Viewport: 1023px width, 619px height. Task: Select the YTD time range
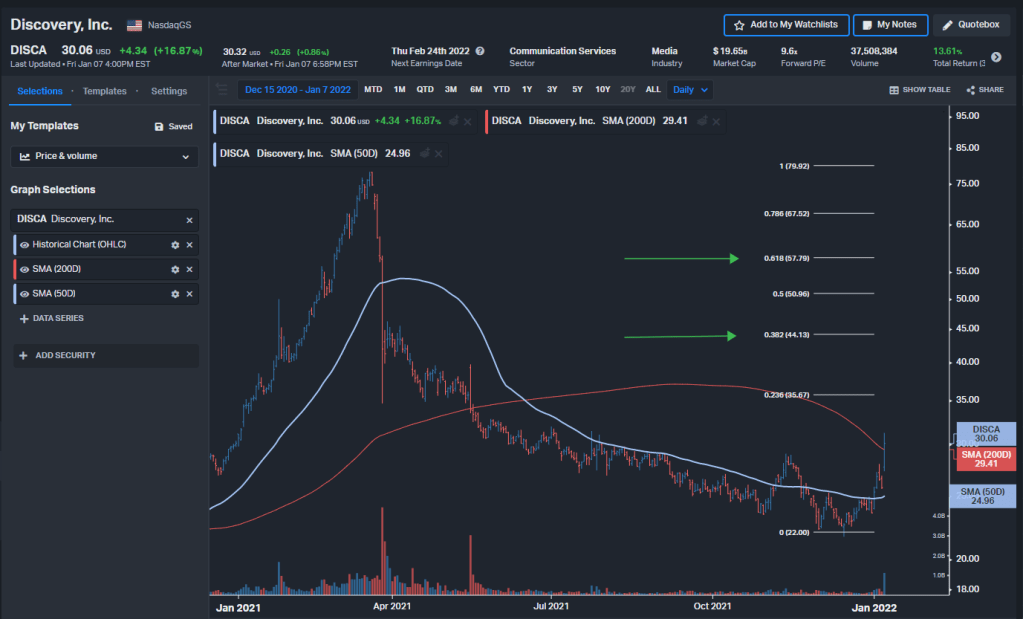(501, 90)
